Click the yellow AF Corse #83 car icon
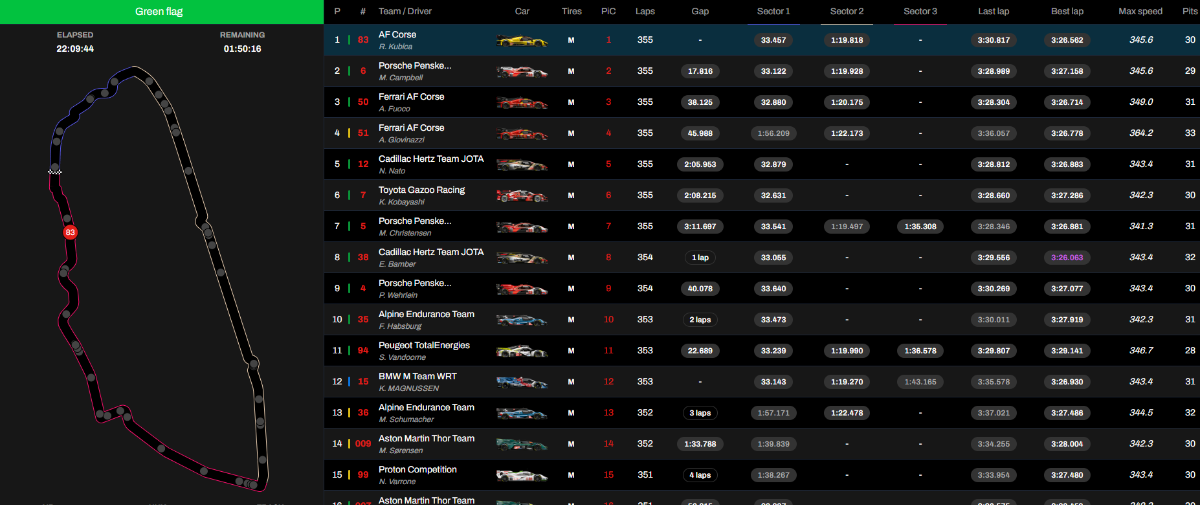 pyautogui.click(x=521, y=41)
